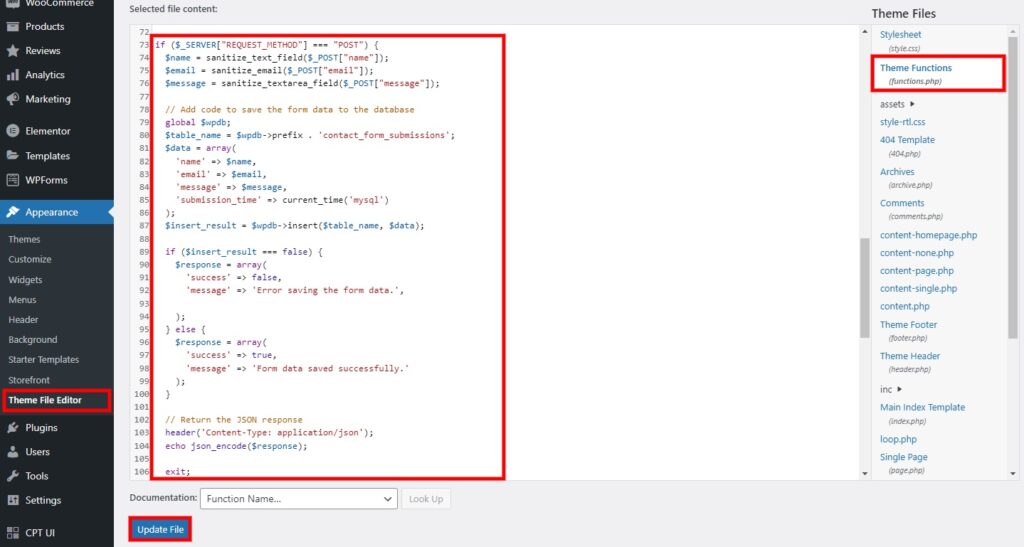Click the Theme Files list scroll-down arrow
The width and height of the screenshot is (1024, 547).
point(1013,473)
